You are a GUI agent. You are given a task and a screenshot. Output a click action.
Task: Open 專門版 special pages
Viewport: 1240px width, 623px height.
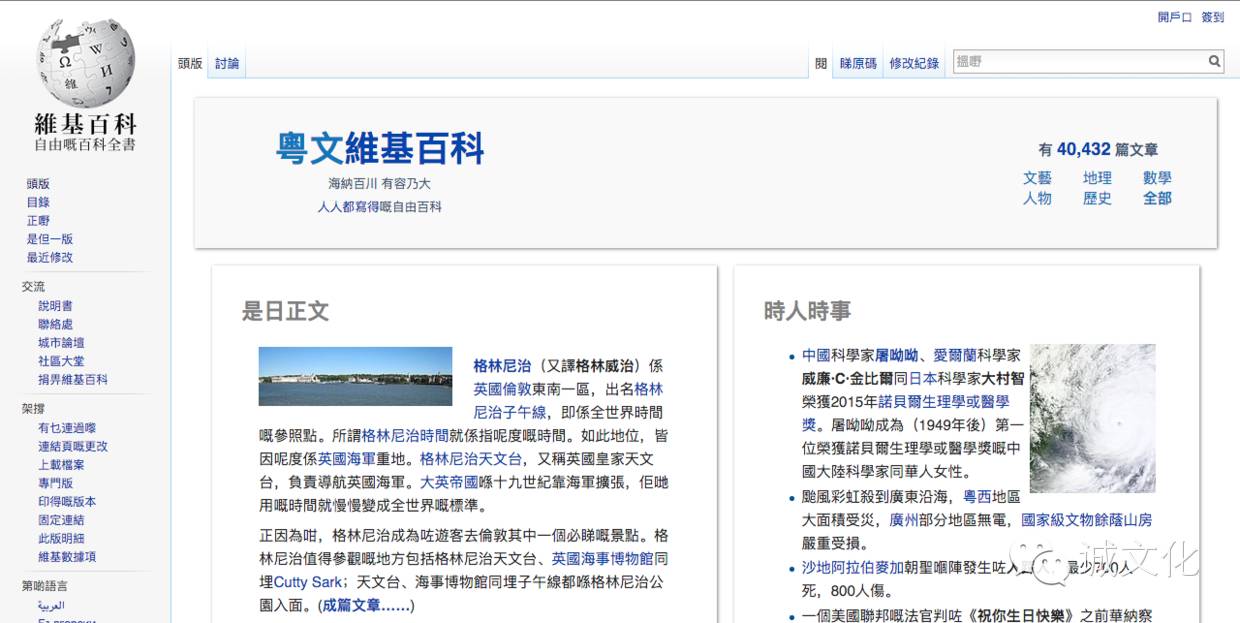(55, 483)
